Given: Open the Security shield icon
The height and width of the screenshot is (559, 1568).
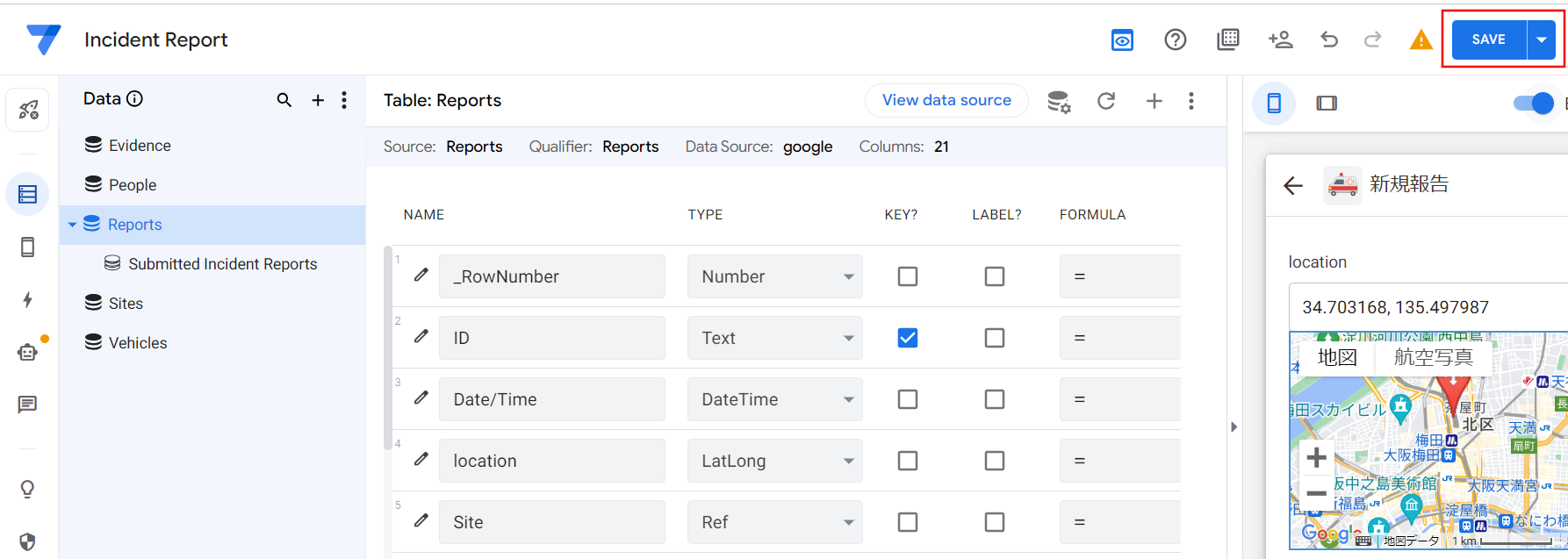Looking at the screenshot, I should click(x=28, y=541).
